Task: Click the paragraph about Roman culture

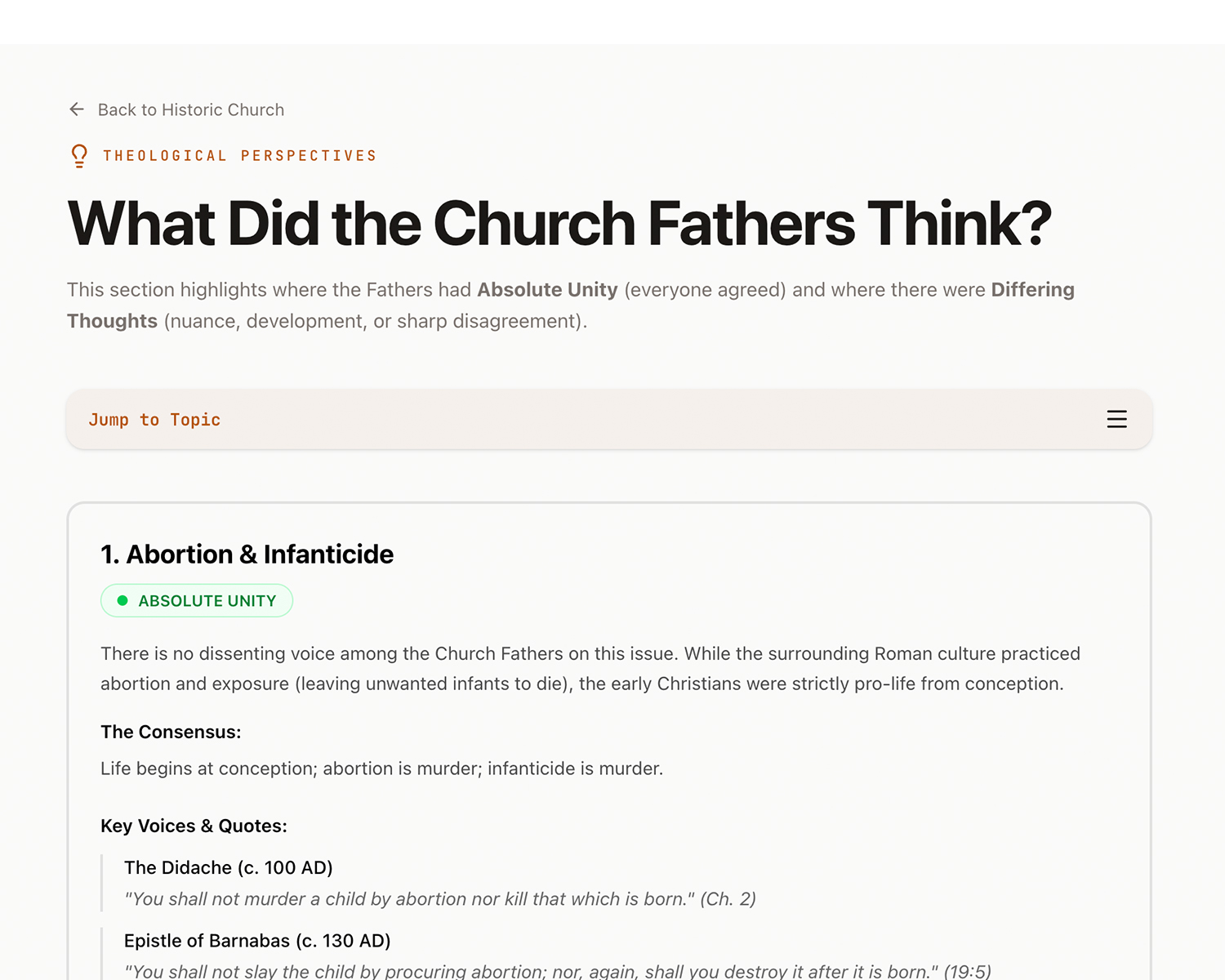Action: point(590,669)
